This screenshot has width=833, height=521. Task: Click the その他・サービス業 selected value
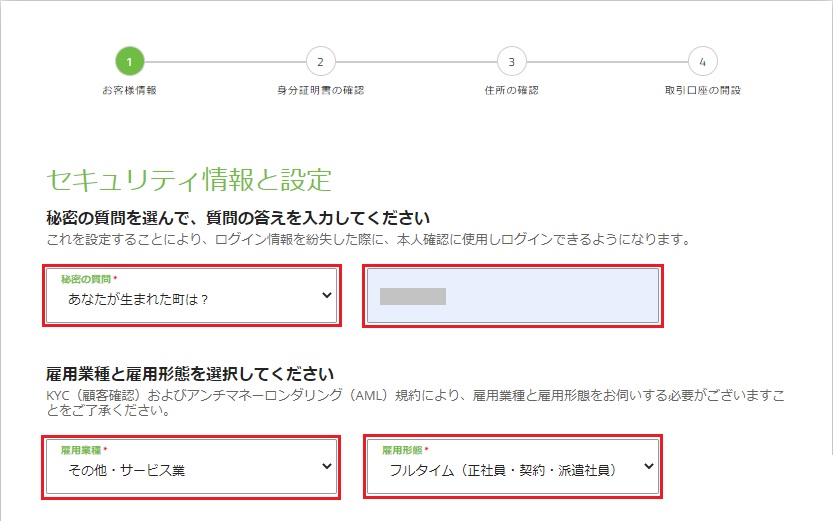coord(126,471)
